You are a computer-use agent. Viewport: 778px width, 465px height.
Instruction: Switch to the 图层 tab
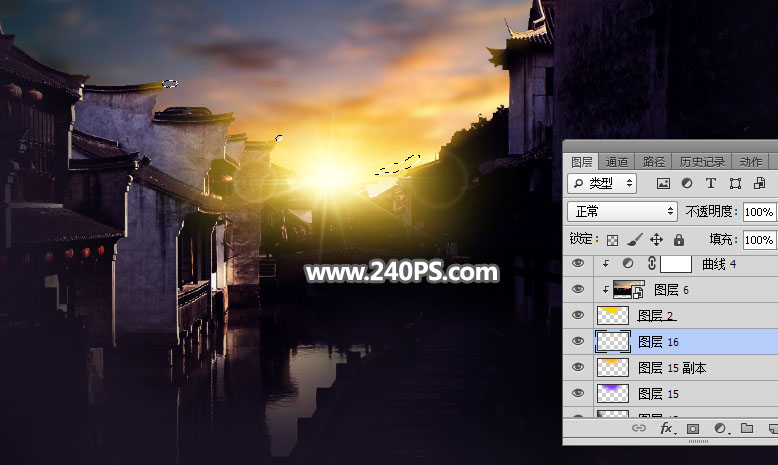pos(581,162)
